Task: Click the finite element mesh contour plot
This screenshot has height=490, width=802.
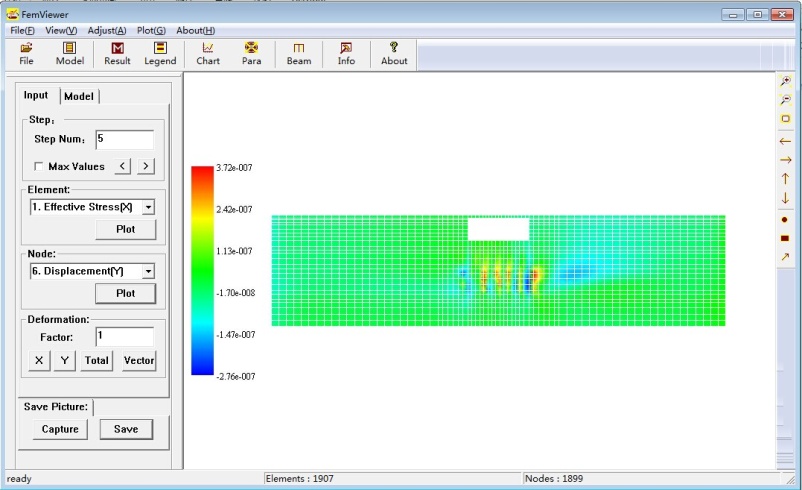Action: click(498, 271)
